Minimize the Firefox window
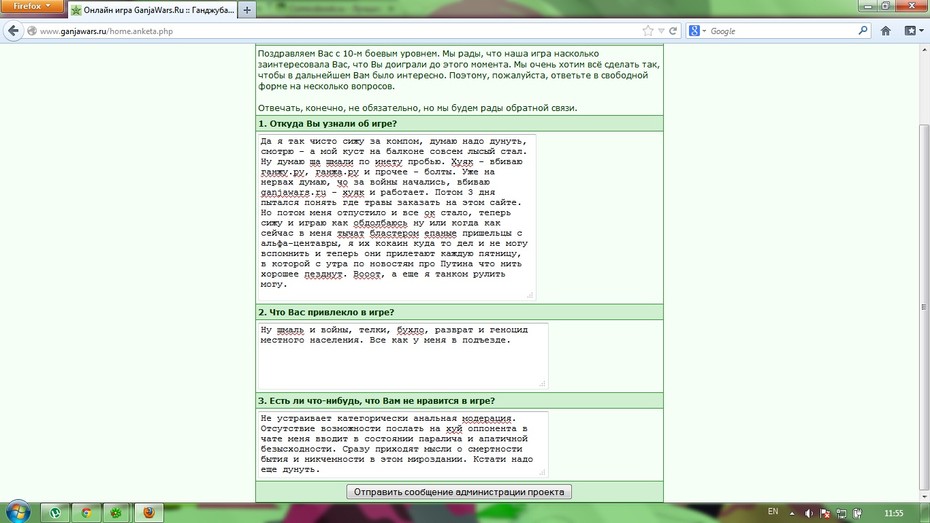Screen dimensions: 930x523 [868, 6]
